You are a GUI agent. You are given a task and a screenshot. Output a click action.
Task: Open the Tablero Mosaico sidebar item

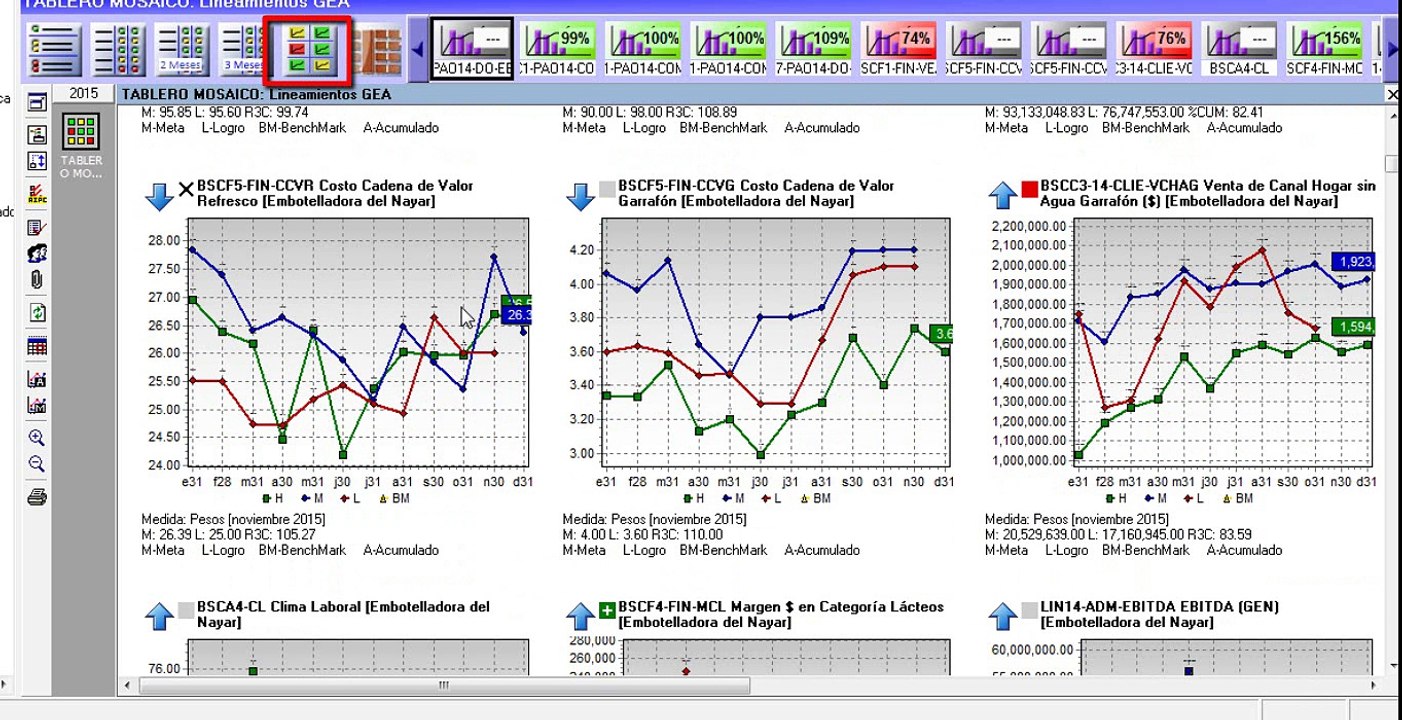tap(81, 146)
